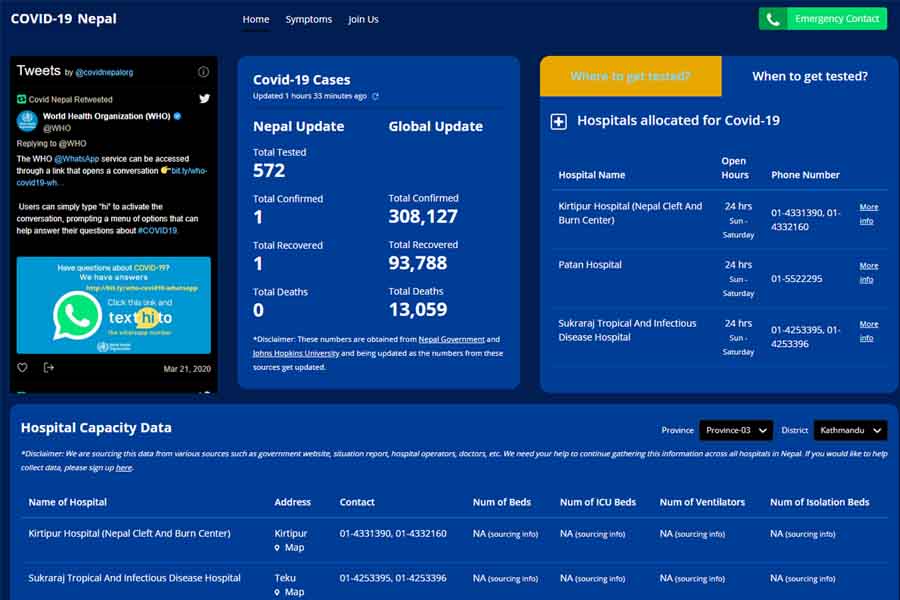
Task: Click the hospital plus icon beside heading
Action: [559, 121]
